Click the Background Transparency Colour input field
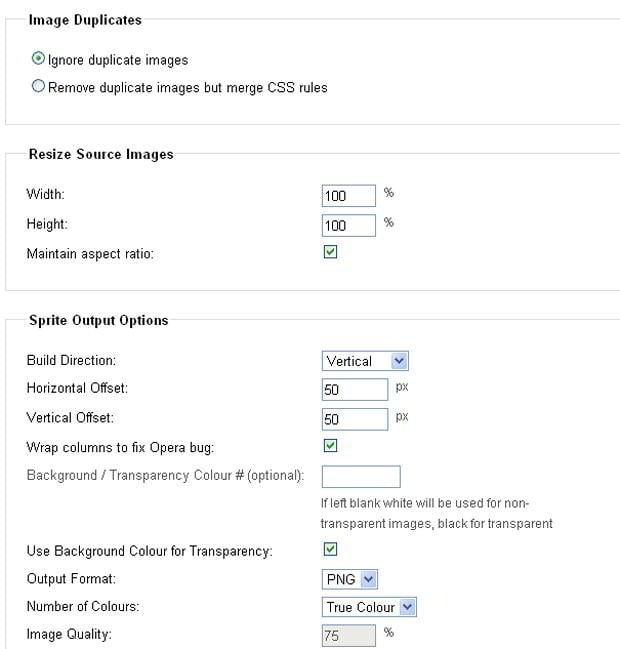The image size is (620, 649). click(x=360, y=476)
